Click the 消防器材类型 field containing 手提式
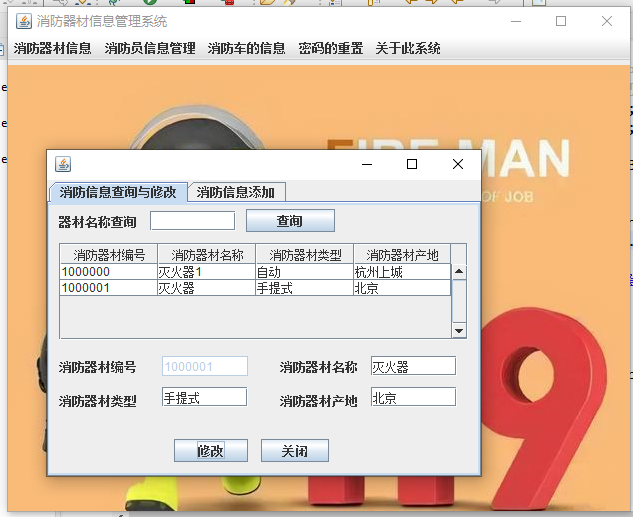Viewport: 633px width, 517px height. 205,397
